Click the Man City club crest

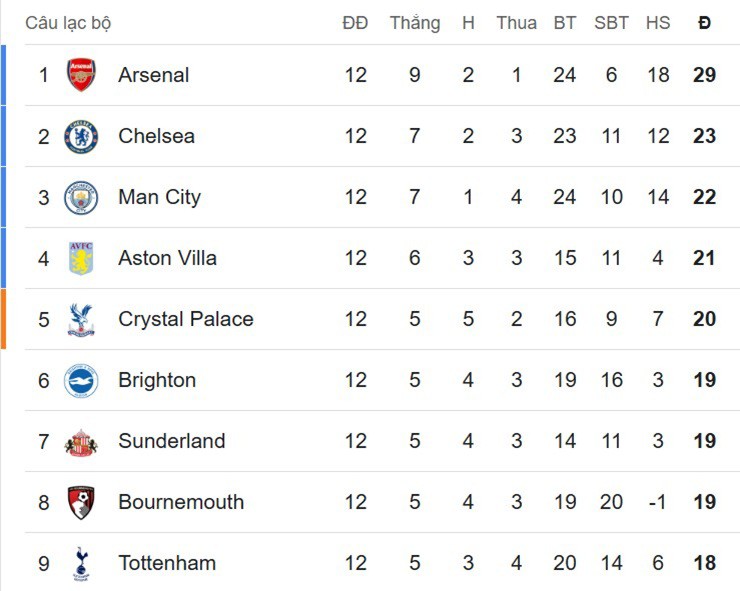81,197
